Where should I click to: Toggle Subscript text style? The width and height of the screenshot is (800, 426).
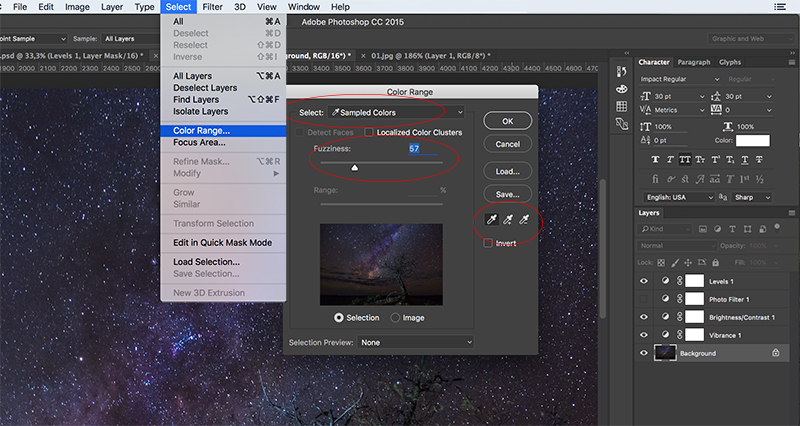(x=730, y=160)
